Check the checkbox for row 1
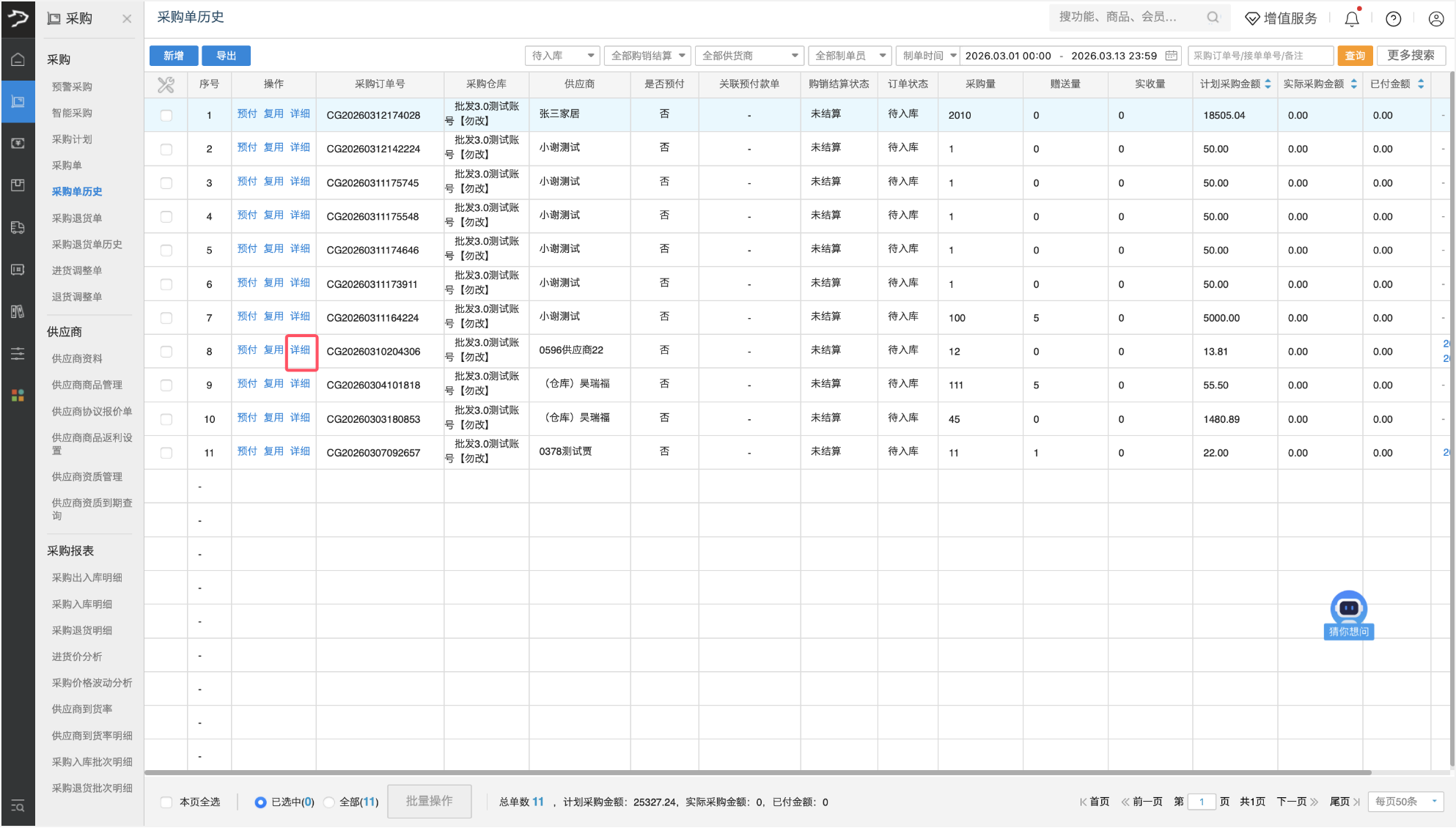This screenshot has height=828, width=1456. pos(166,115)
